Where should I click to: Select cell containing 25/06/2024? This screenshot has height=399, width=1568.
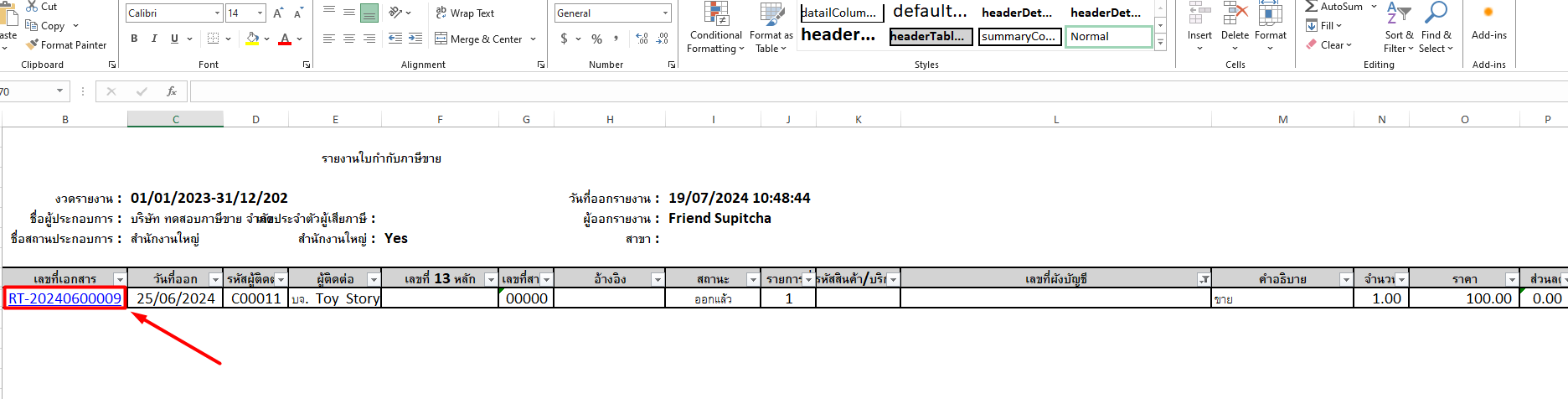tap(176, 298)
